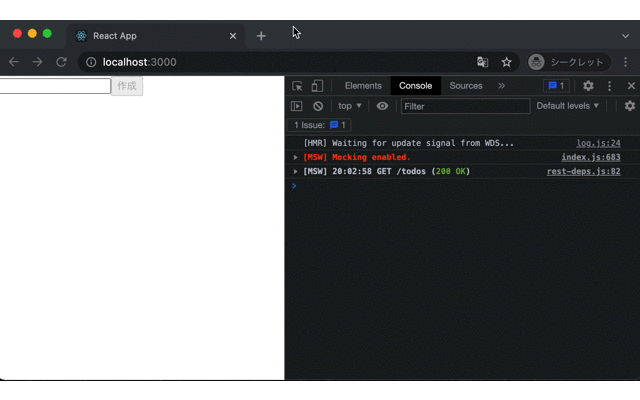Clear the console
The image size is (640, 400).
point(318,106)
